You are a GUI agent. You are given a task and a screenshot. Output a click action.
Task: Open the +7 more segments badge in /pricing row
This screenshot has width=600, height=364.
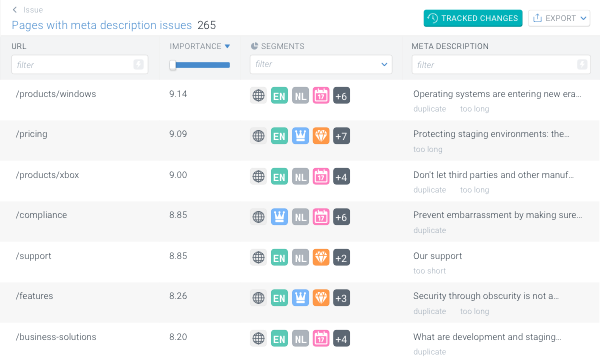341,136
